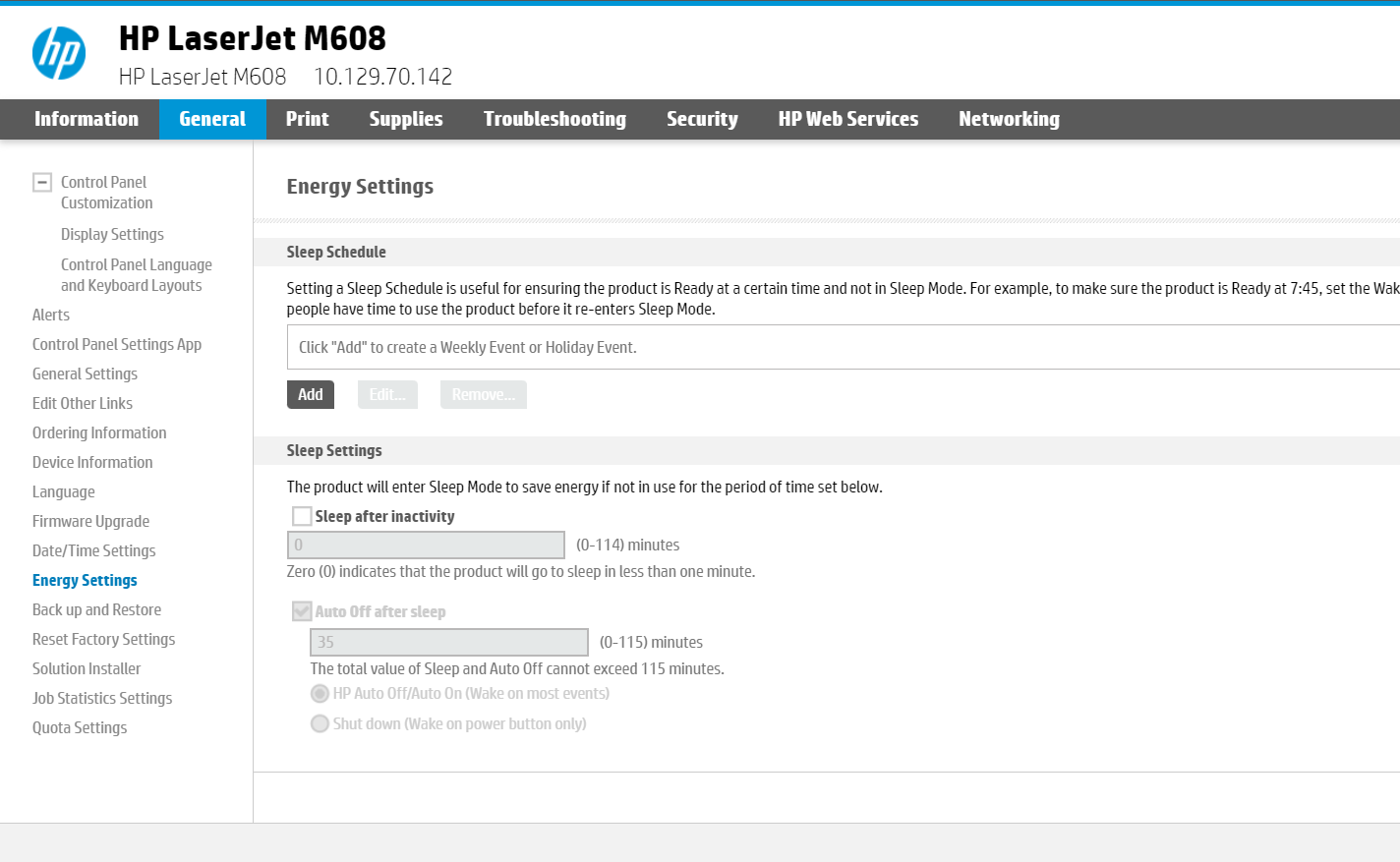
Task: Open the Security tab
Action: (702, 118)
